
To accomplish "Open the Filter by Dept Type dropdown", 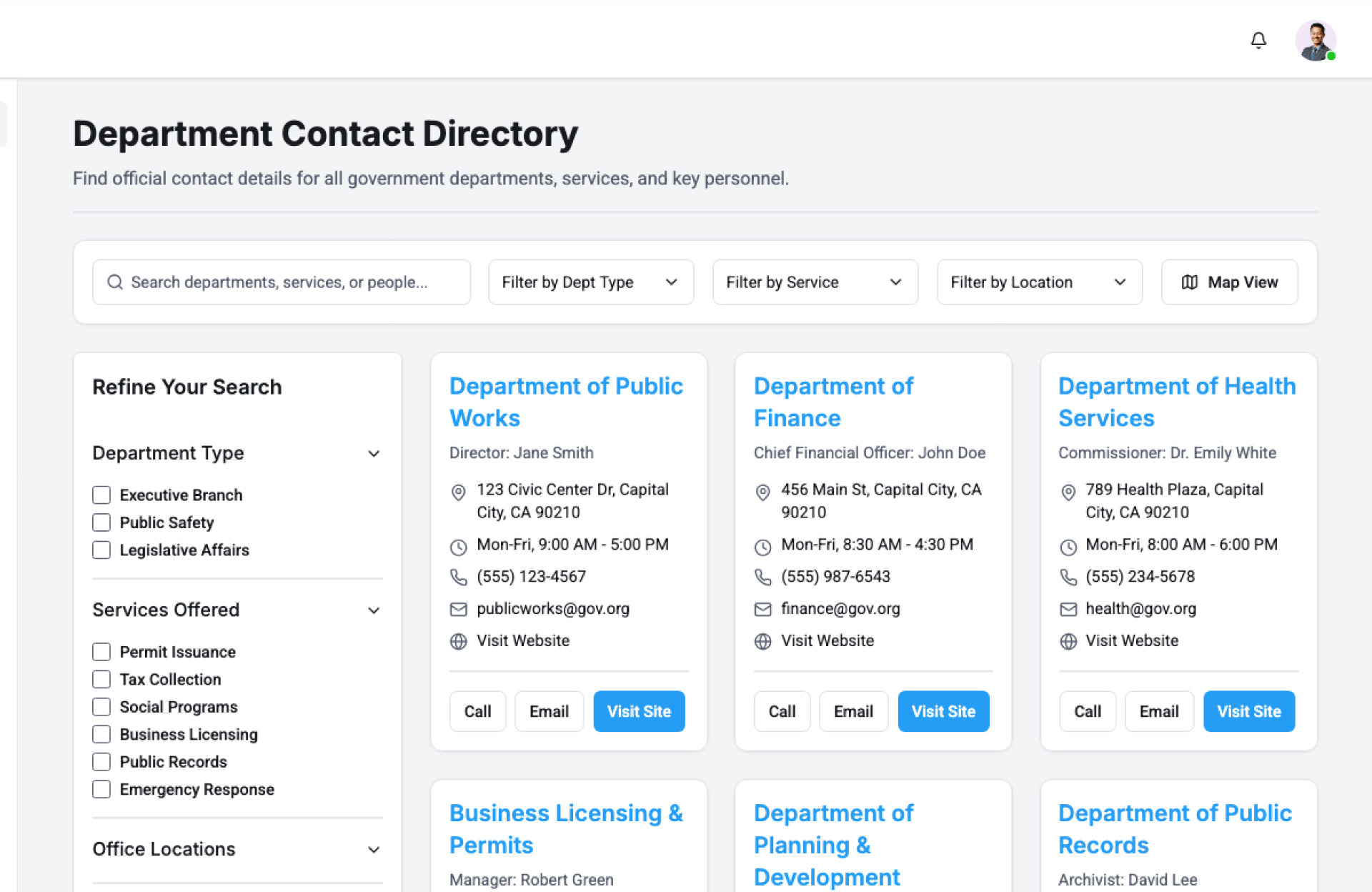I will click(x=590, y=282).
